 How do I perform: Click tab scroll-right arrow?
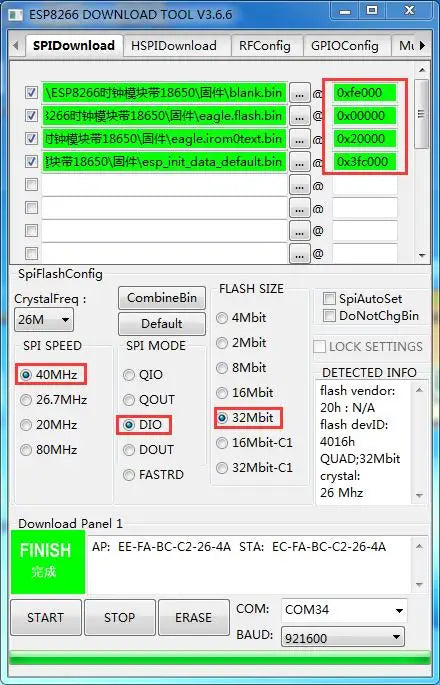422,45
